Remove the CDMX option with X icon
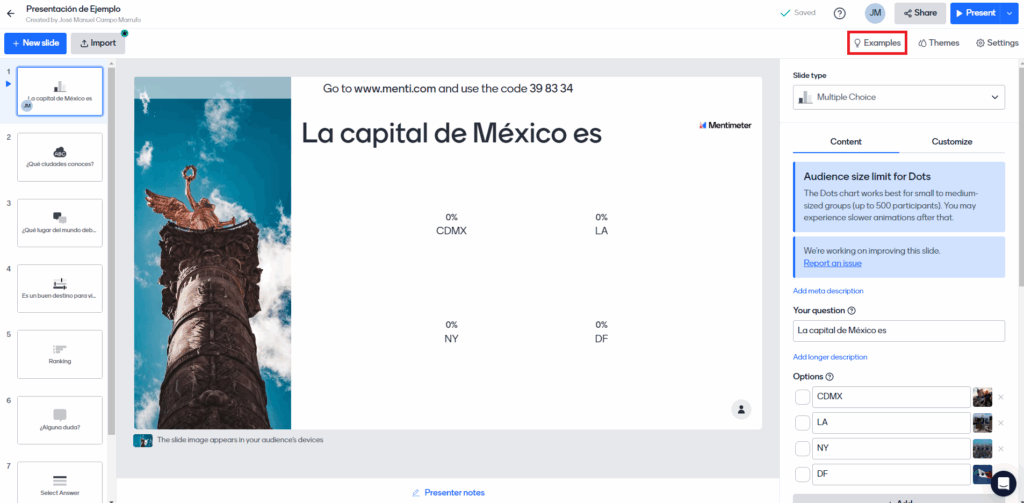The image size is (1024, 503). pyautogui.click(x=1000, y=397)
